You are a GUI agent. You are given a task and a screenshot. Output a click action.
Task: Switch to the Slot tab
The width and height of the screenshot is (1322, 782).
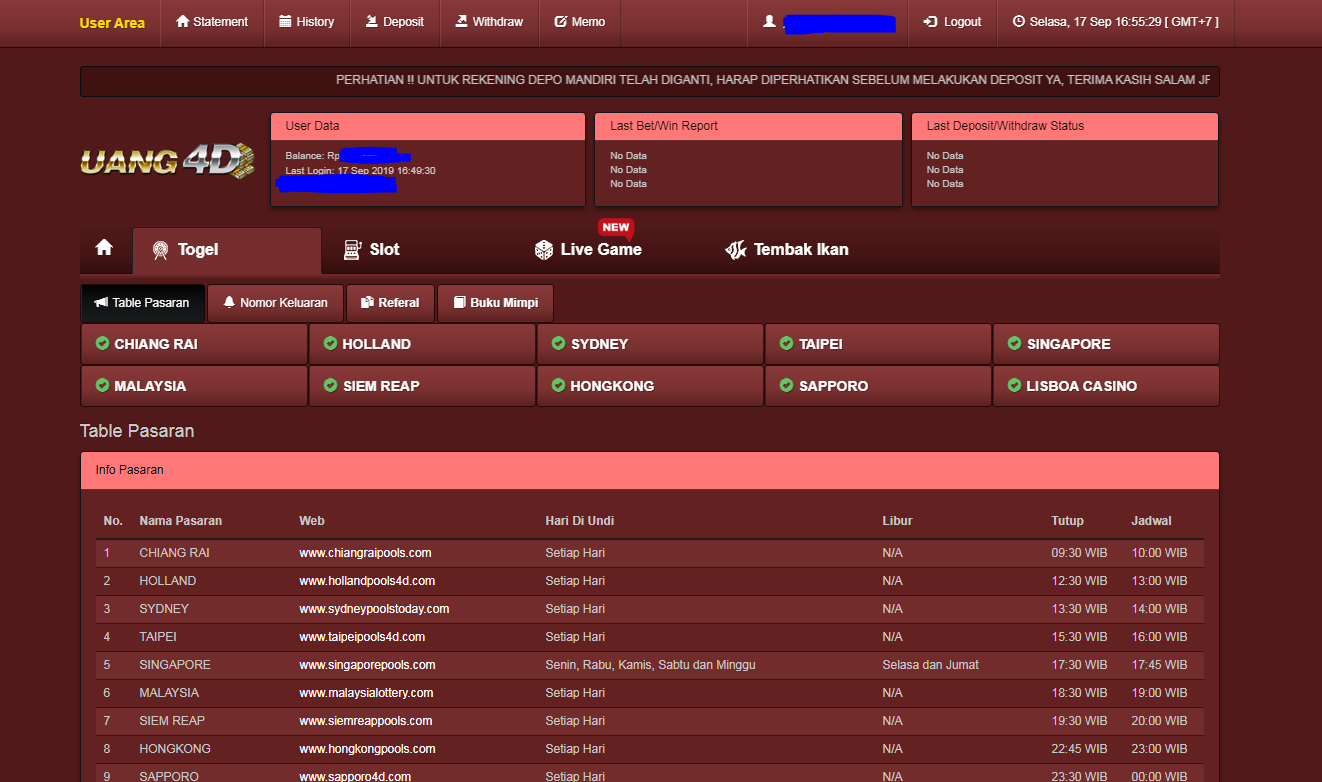pyautogui.click(x=371, y=250)
